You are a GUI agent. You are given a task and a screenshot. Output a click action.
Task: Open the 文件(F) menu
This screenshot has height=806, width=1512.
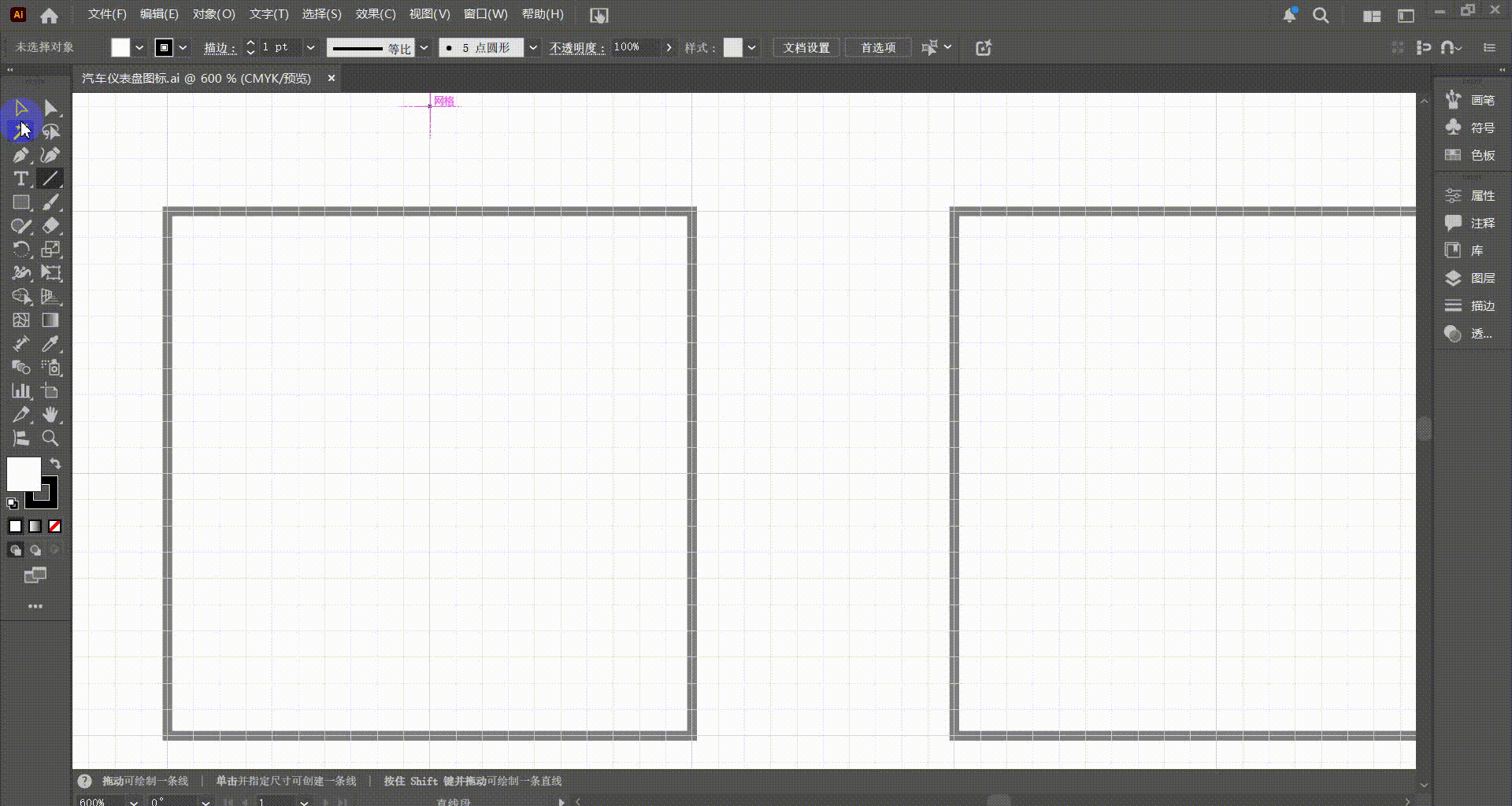(x=107, y=14)
